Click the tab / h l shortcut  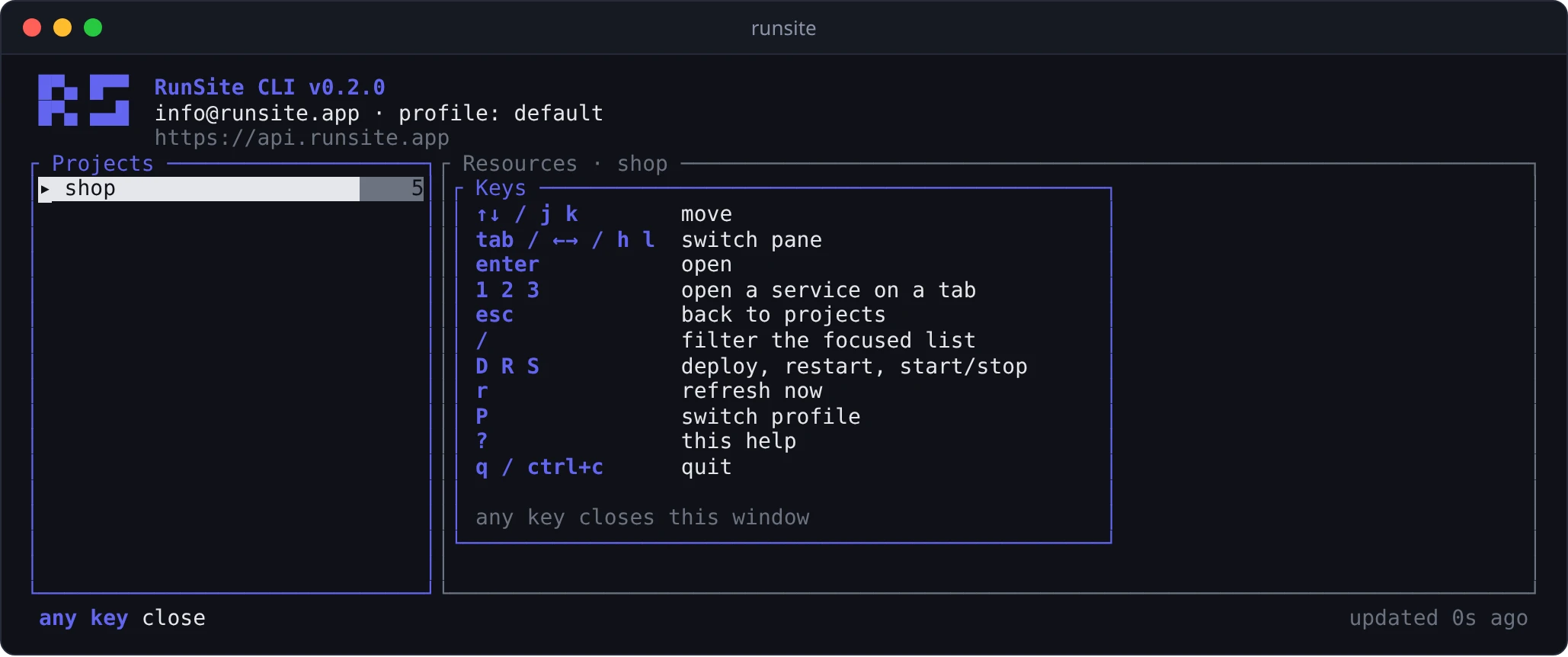coord(565,239)
